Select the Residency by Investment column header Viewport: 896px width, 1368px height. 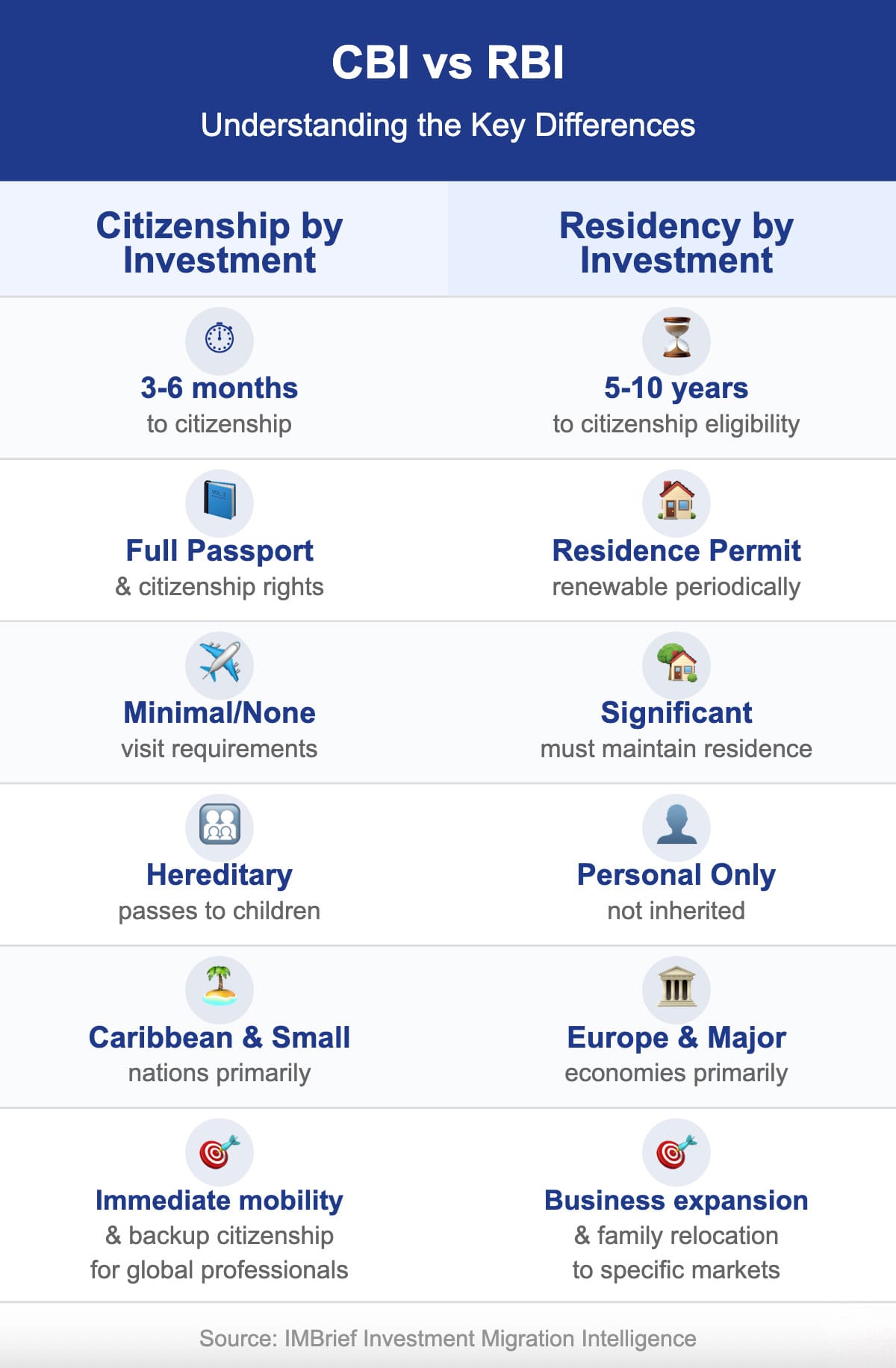click(676, 243)
